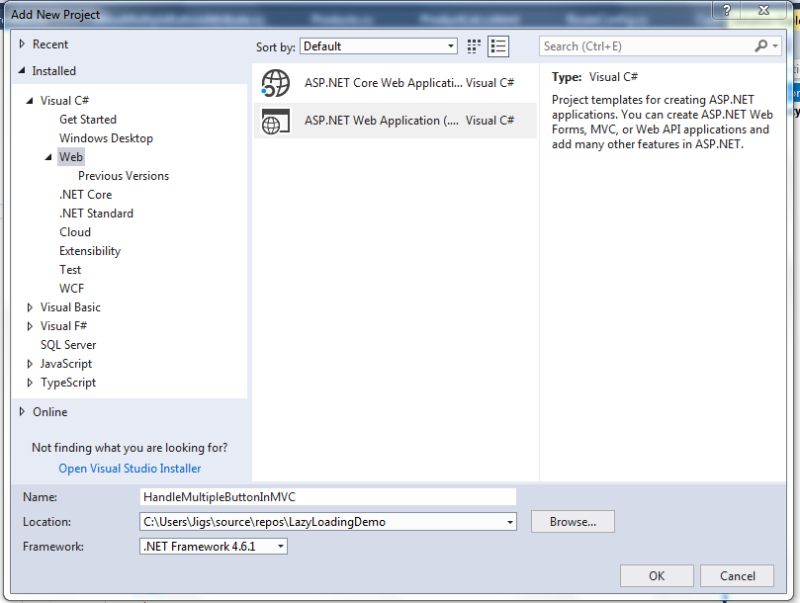Viewport: 800px width, 603px height.
Task: Expand the TypeScript node
Action: [x=30, y=383]
